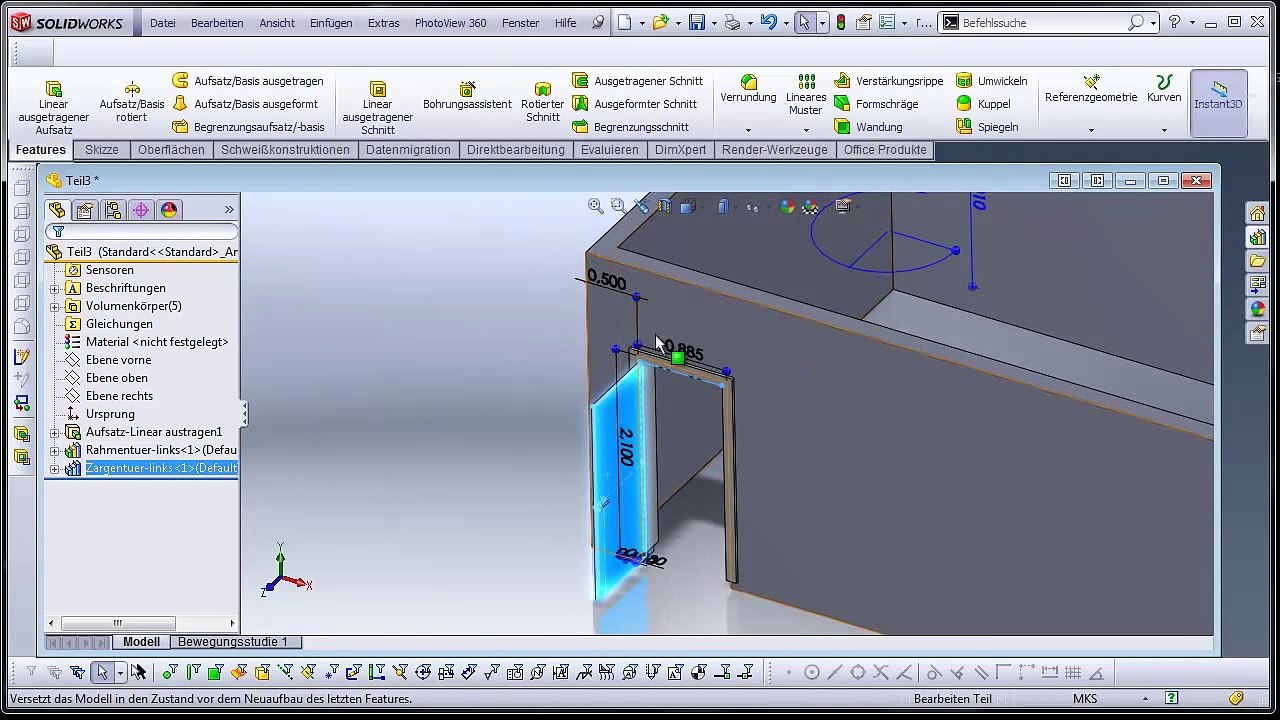
Task: Select Aufsatz/Basis ausgeformt tool
Action: (x=245, y=104)
